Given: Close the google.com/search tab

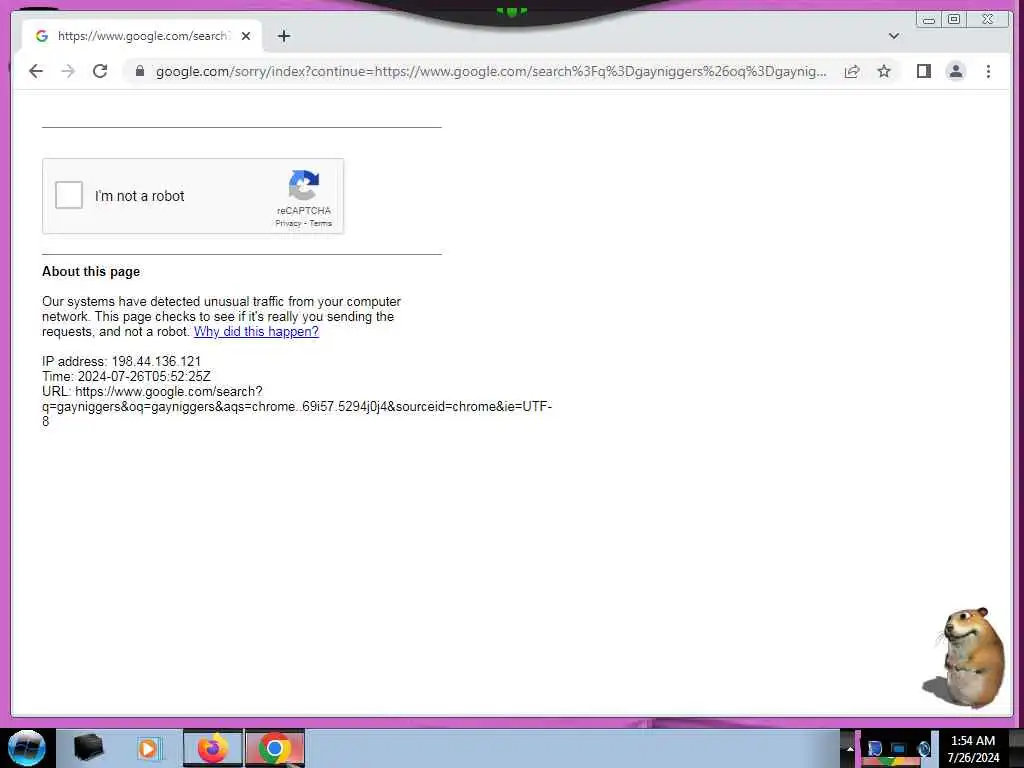Looking at the screenshot, I should pos(246,36).
